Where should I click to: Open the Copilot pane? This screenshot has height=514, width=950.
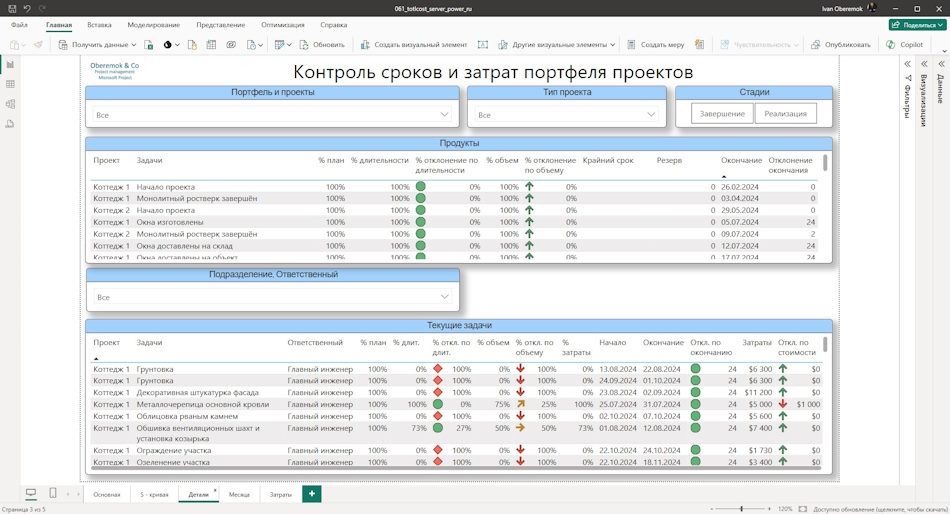pyautogui.click(x=905, y=44)
